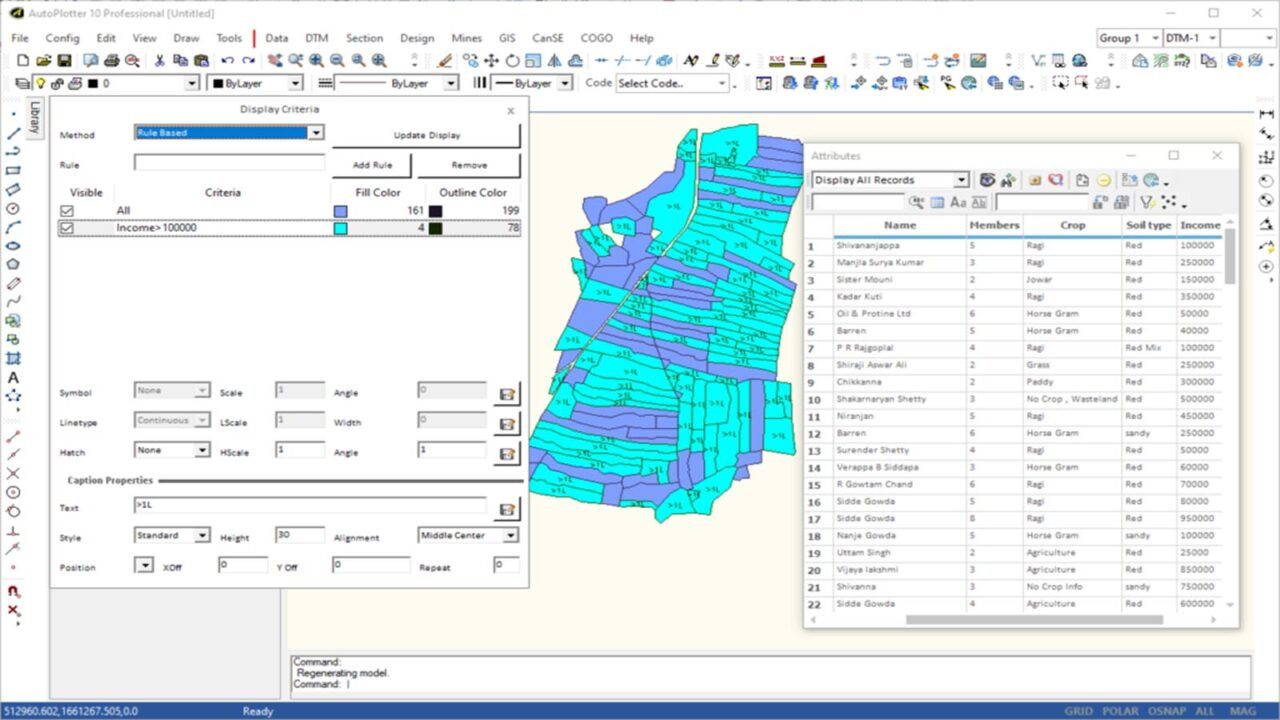Click the Copy icon in toolbar
The image size is (1280, 720).
[x=179, y=61]
